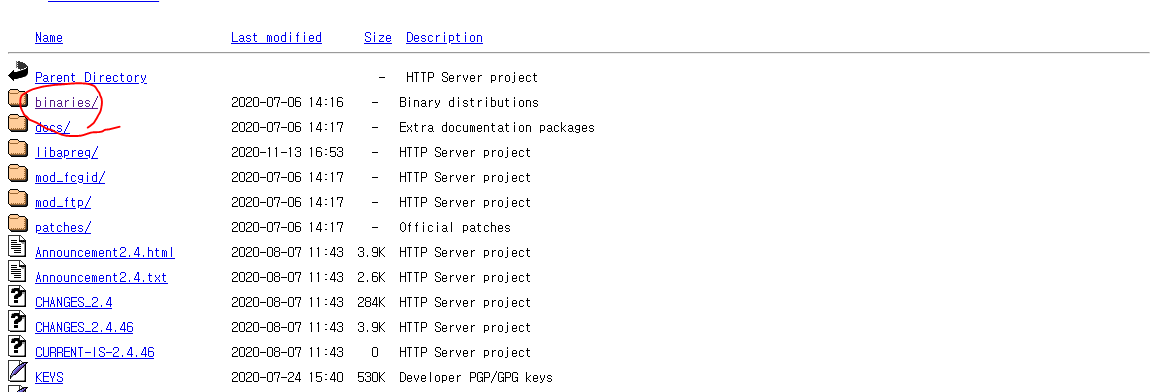Click the pen icon beside KEYS

pos(17,371)
